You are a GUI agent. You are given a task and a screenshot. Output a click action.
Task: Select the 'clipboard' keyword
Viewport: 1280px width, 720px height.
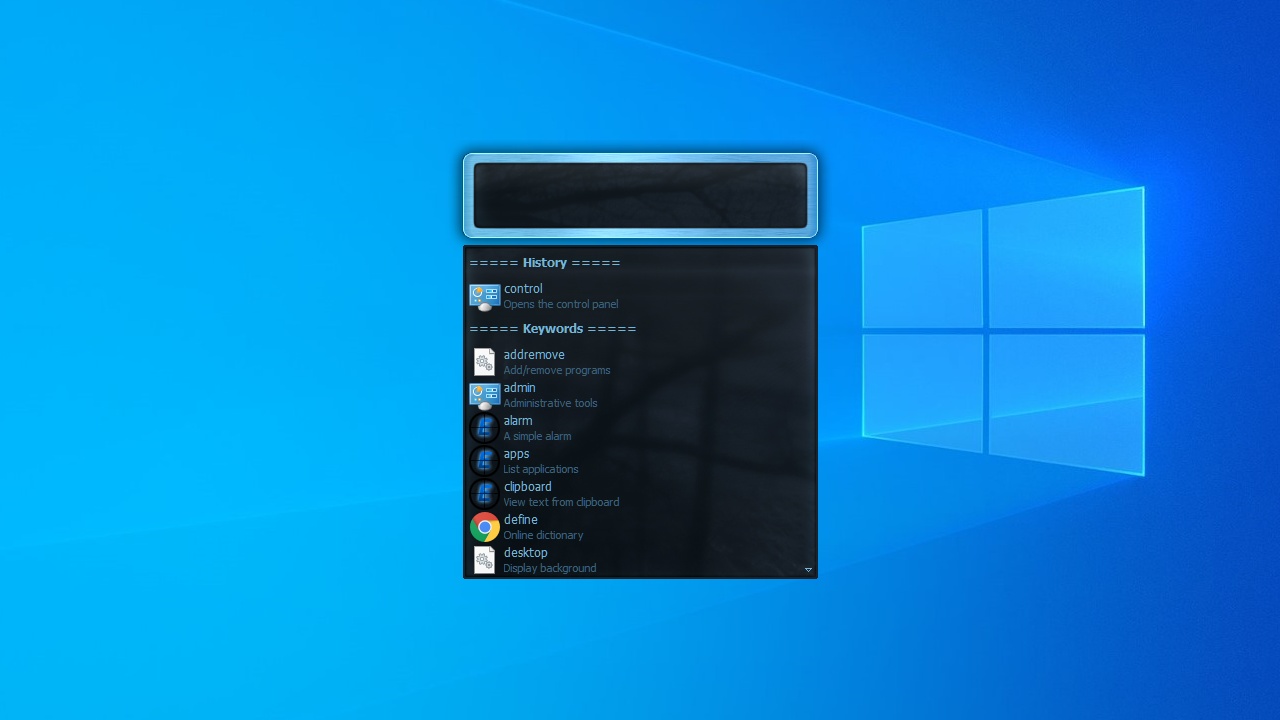[x=528, y=487]
